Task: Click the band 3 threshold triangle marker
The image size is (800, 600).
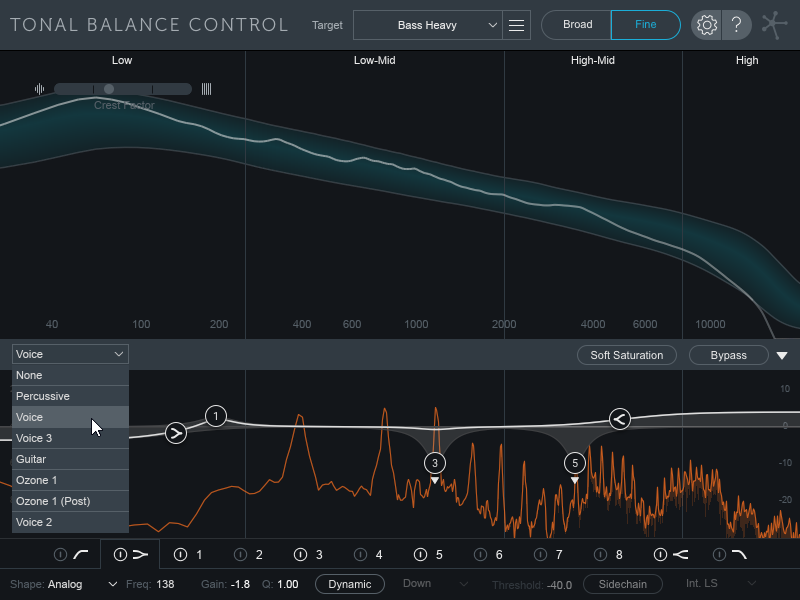Action: pyautogui.click(x=435, y=480)
